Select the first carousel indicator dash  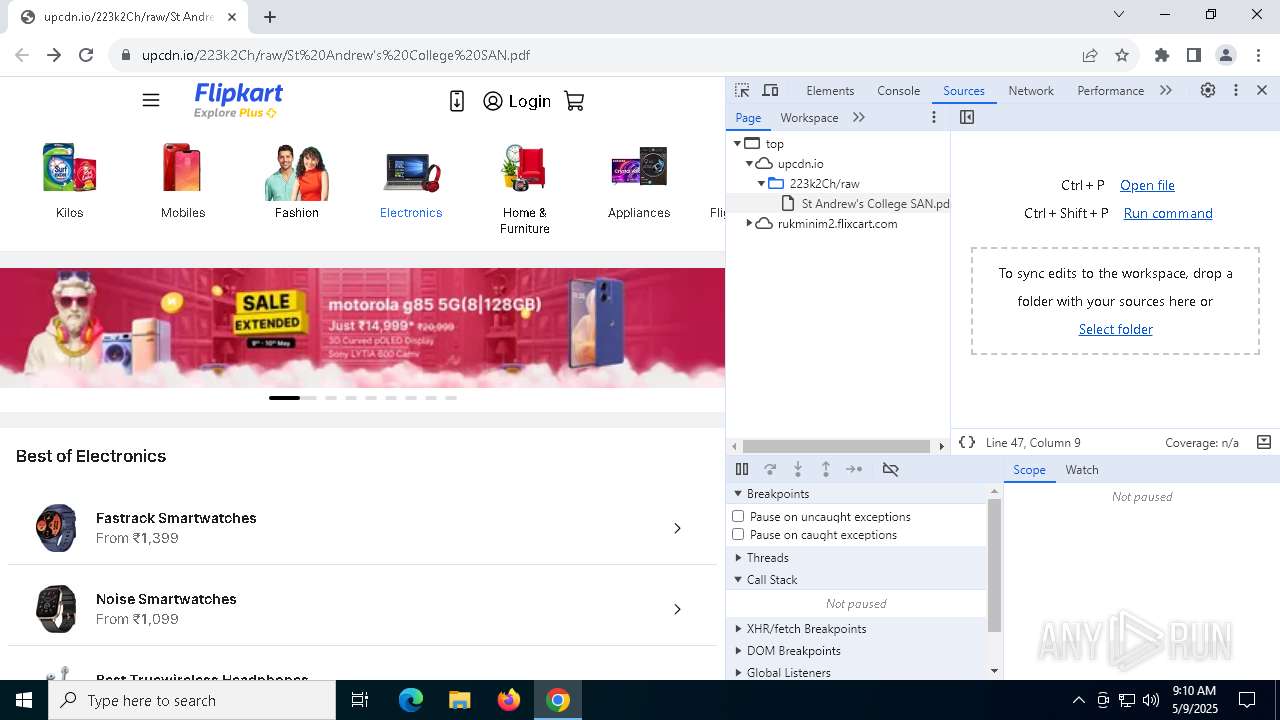point(284,398)
